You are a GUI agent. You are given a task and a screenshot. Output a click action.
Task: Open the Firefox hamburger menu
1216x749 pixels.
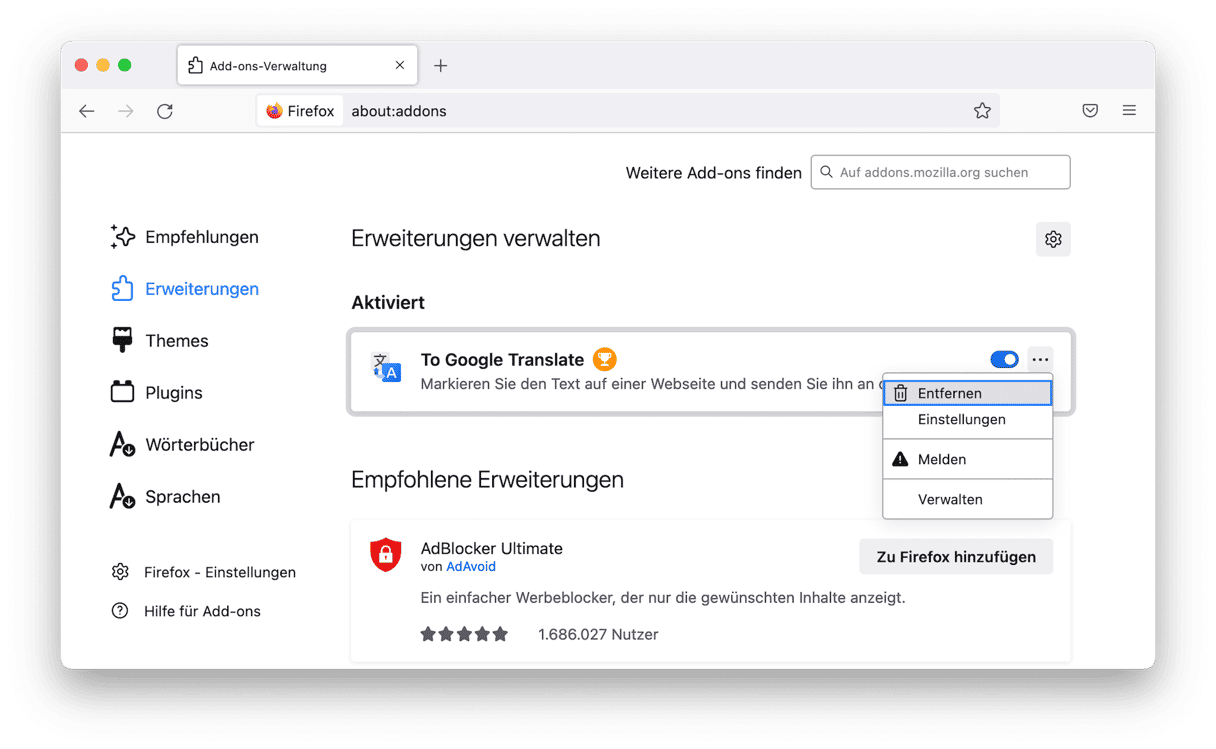tap(1129, 111)
